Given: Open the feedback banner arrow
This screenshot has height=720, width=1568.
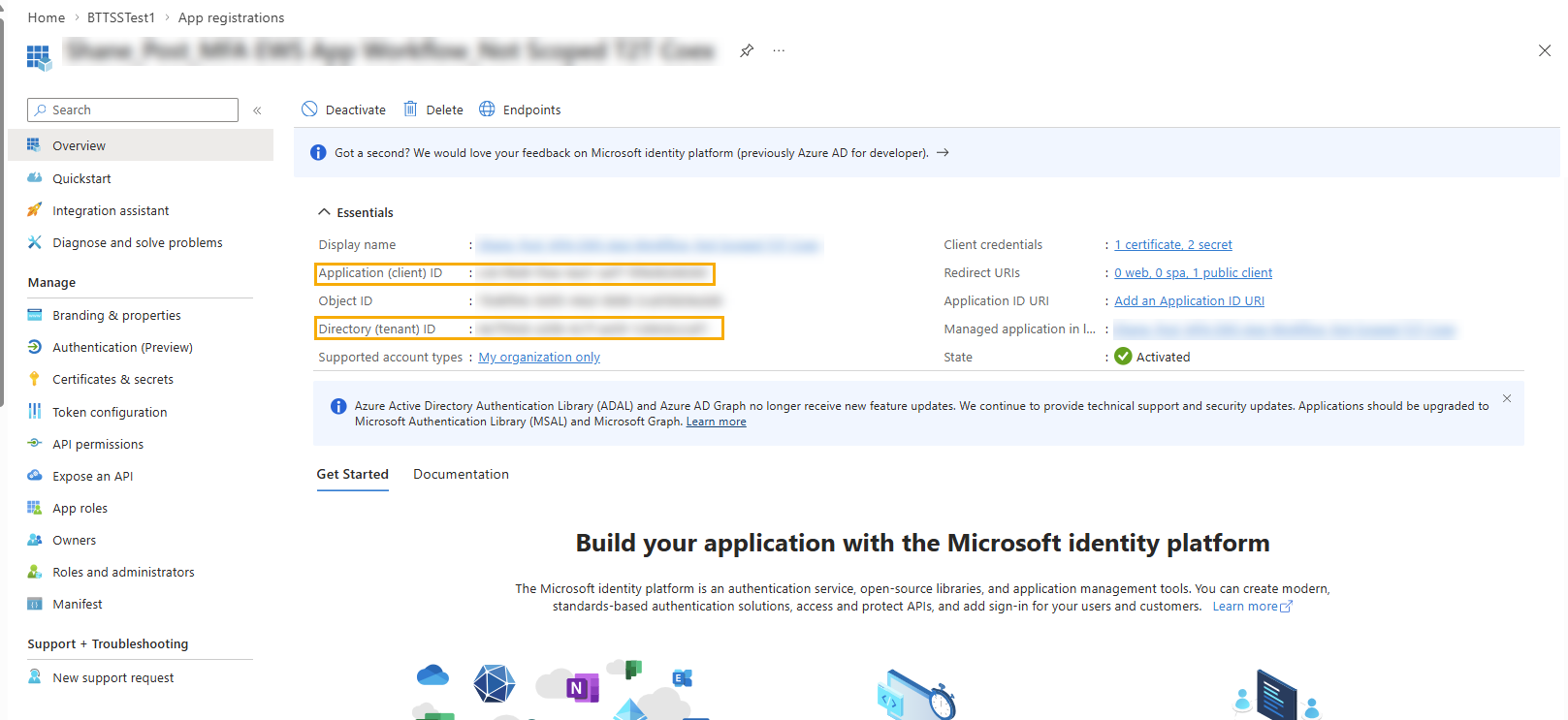Looking at the screenshot, I should (943, 152).
